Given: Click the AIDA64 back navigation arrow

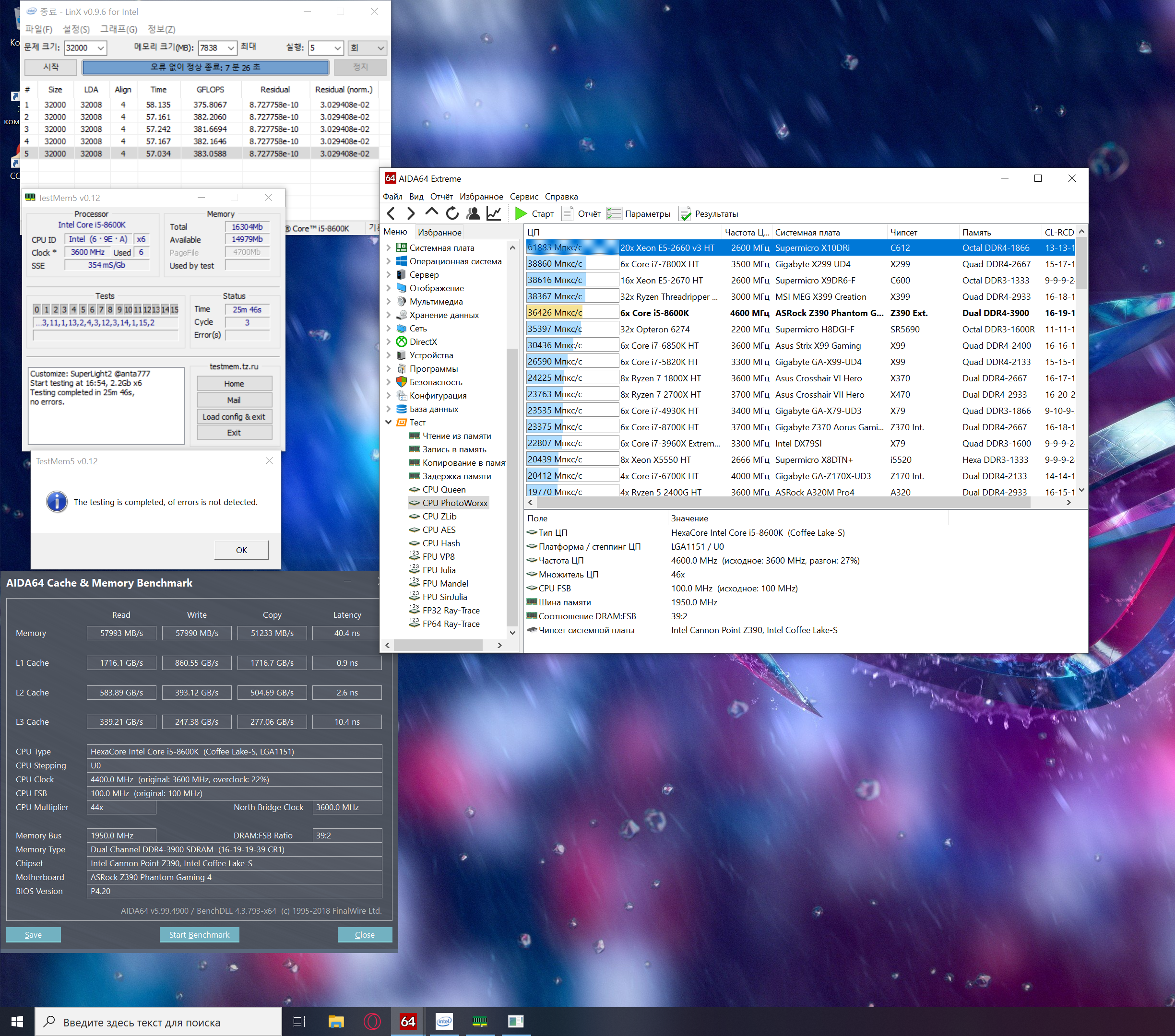Looking at the screenshot, I should pos(391,214).
